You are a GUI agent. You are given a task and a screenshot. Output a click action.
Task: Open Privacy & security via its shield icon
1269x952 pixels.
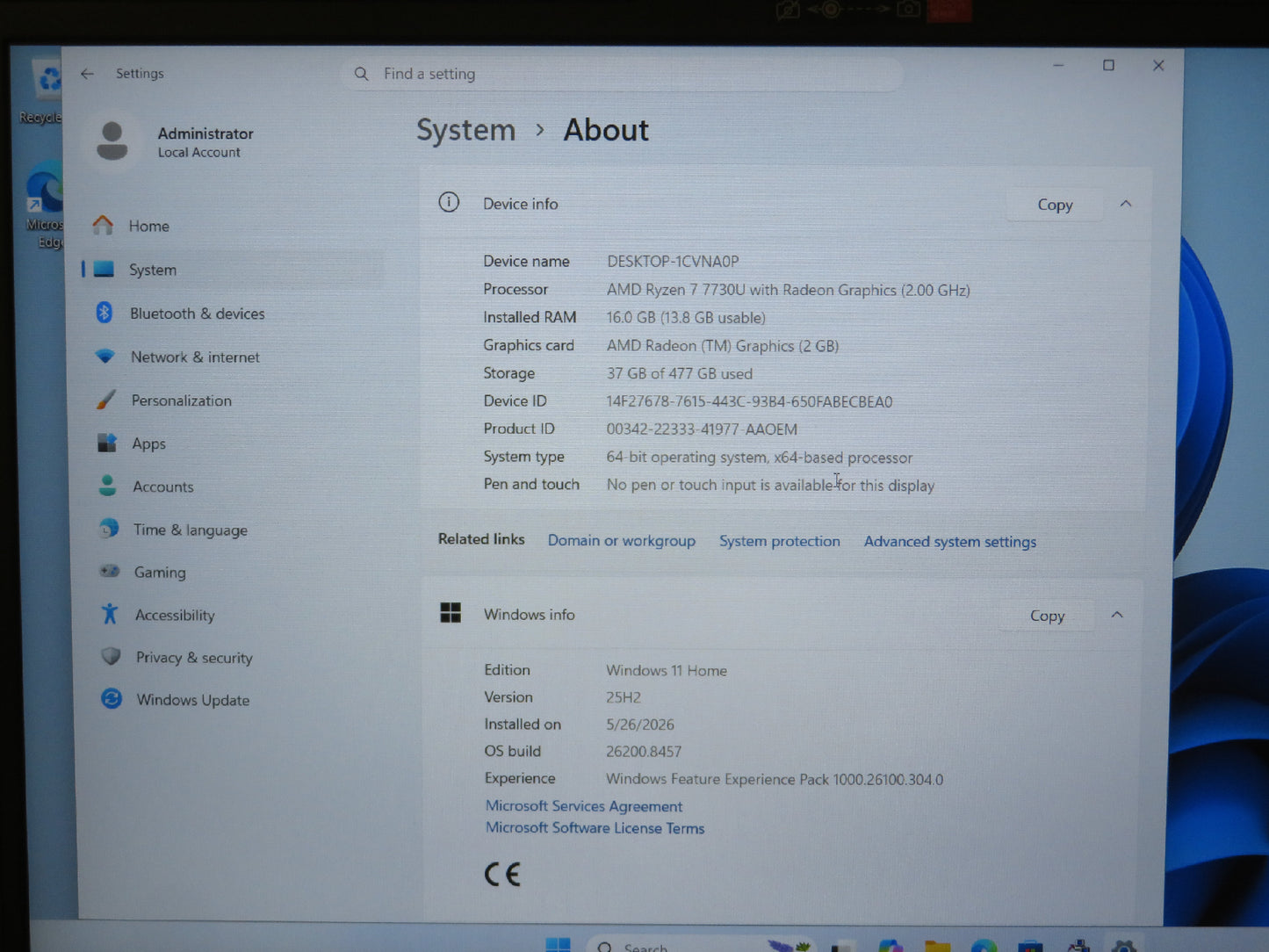point(111,656)
